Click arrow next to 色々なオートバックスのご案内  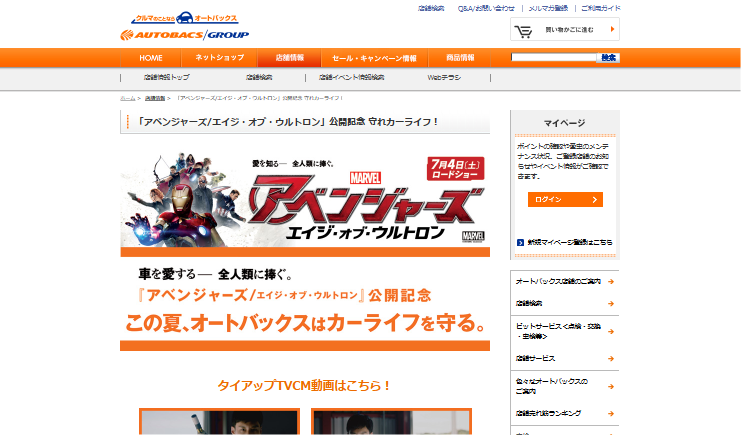click(x=611, y=386)
